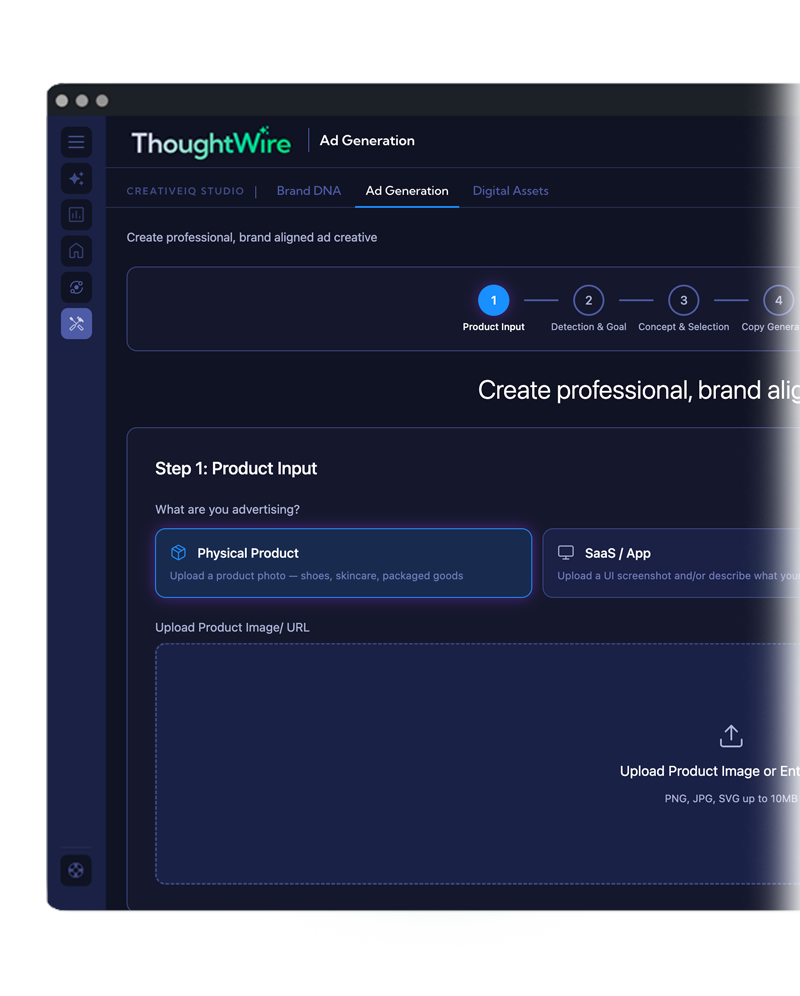Jump to step 3 Concept & Selection
The height and width of the screenshot is (996, 800).
pos(684,300)
